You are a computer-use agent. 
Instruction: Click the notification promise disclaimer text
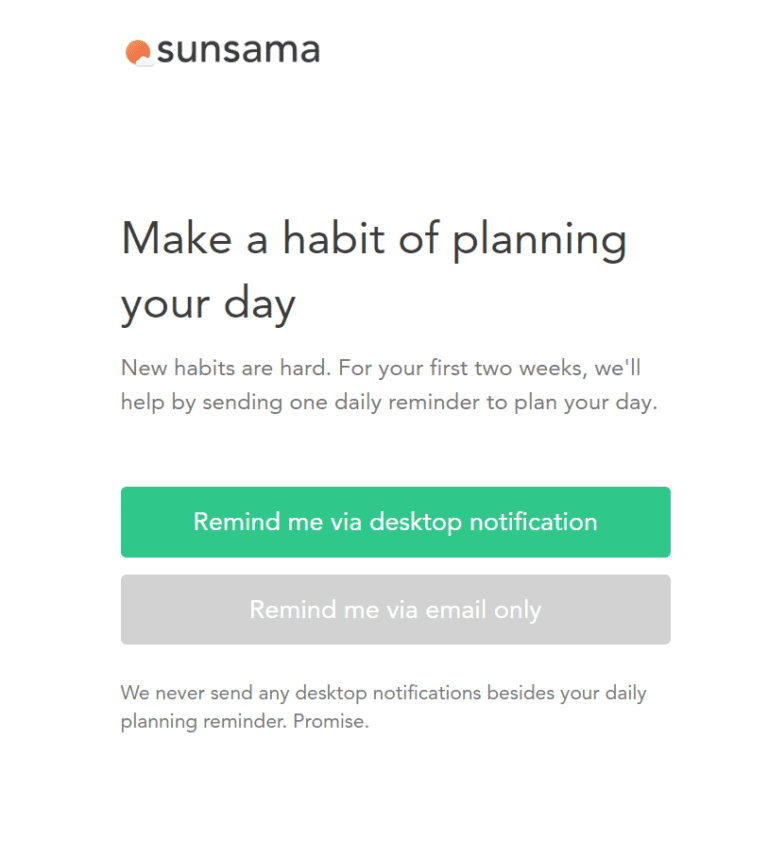pyautogui.click(x=384, y=706)
